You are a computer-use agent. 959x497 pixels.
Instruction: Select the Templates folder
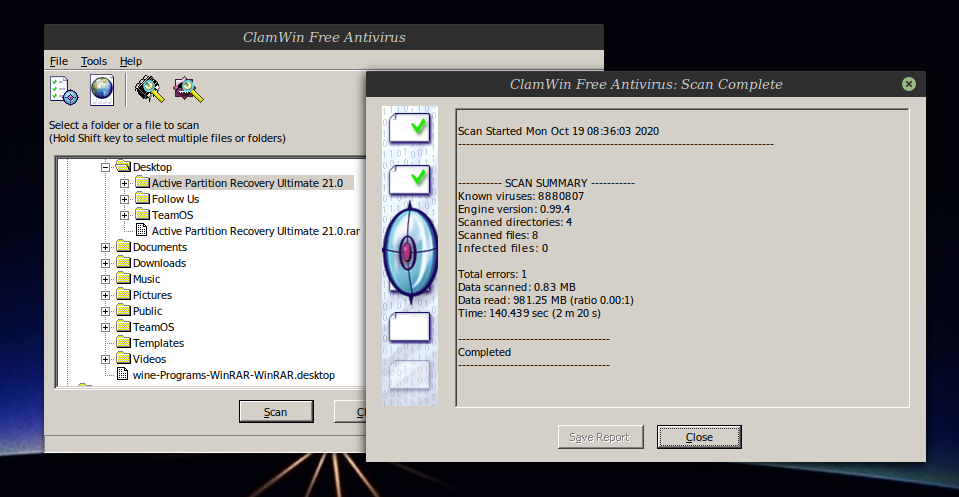coord(158,343)
